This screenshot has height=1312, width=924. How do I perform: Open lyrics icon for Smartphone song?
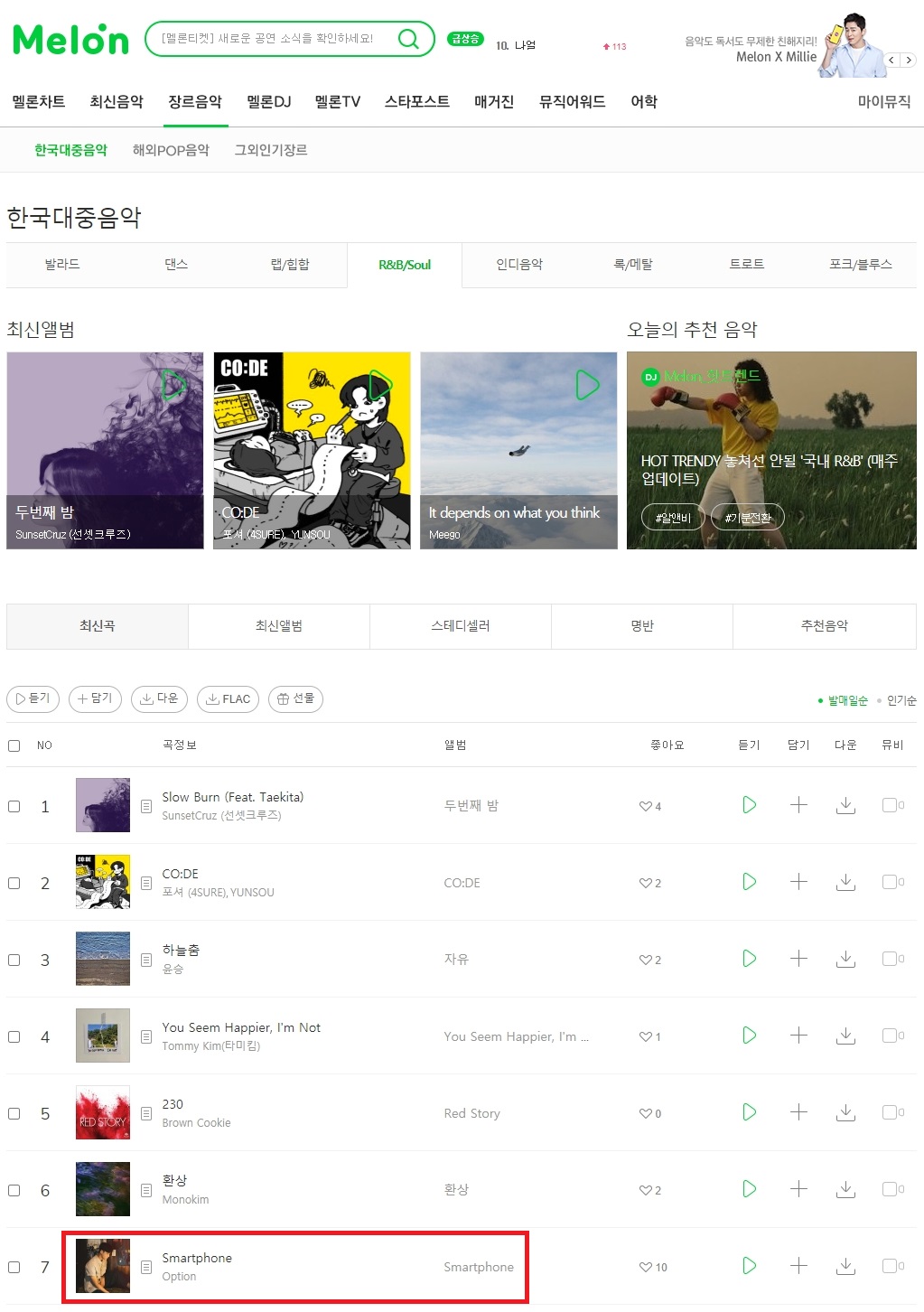point(146,1267)
